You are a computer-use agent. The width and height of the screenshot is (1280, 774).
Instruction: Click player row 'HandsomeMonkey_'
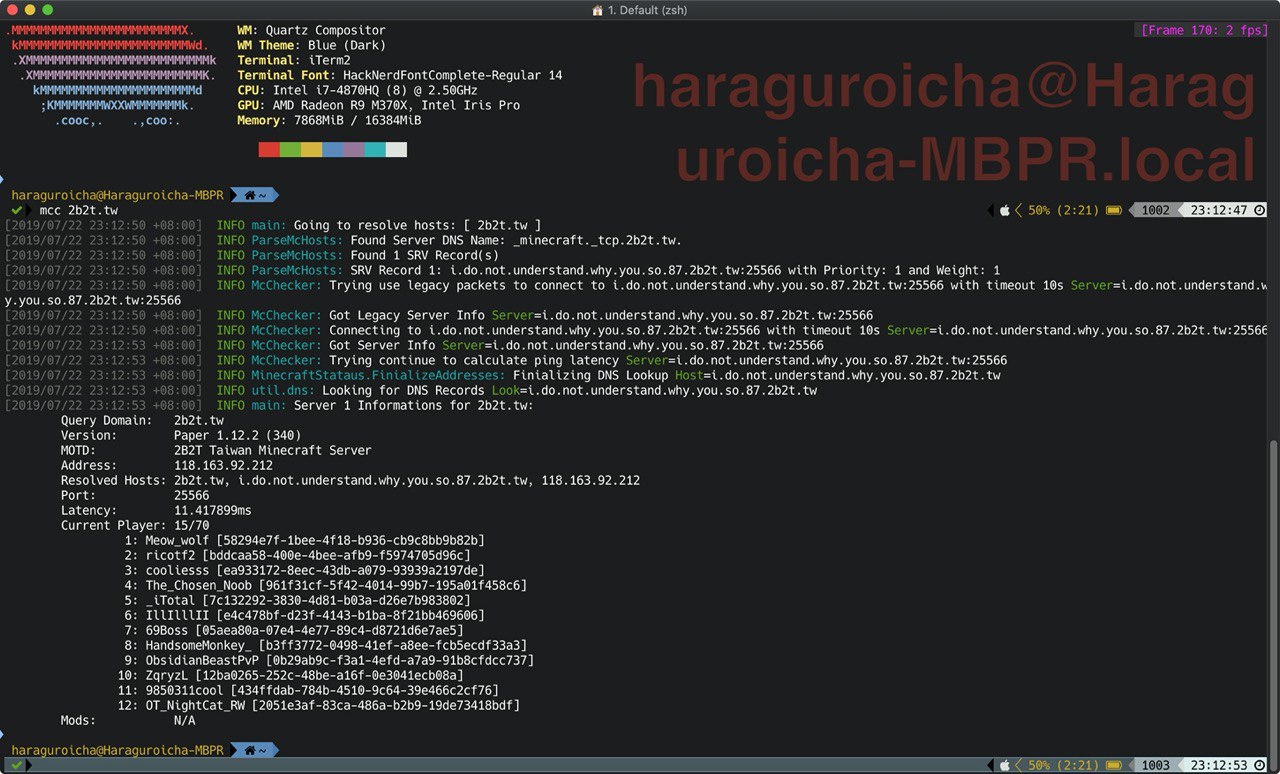(325, 645)
